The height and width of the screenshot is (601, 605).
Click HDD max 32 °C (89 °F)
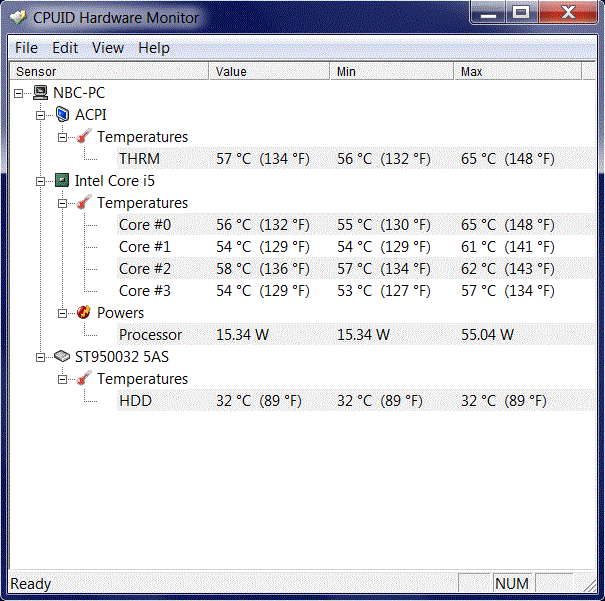pos(504,400)
